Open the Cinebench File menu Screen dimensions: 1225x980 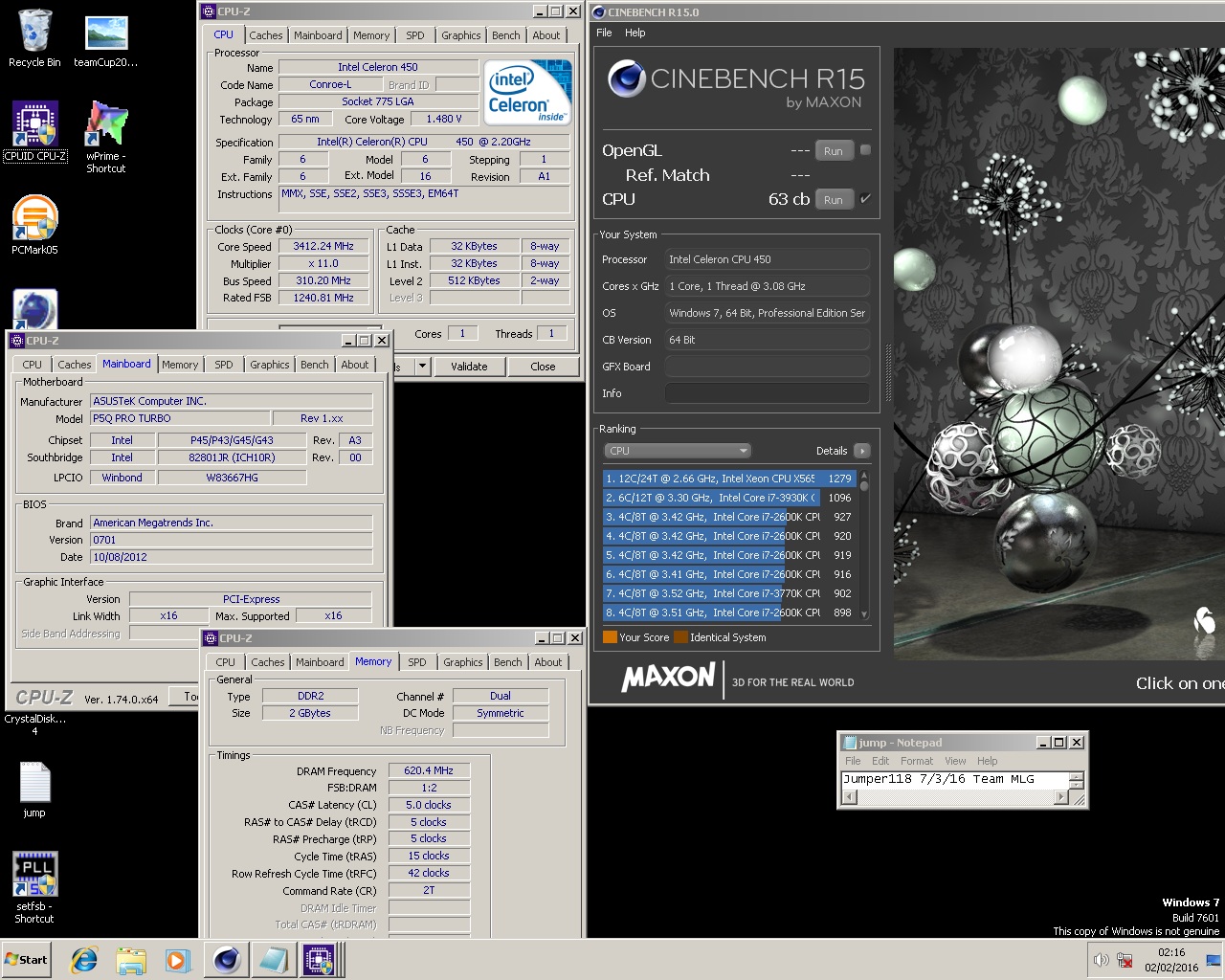(604, 33)
